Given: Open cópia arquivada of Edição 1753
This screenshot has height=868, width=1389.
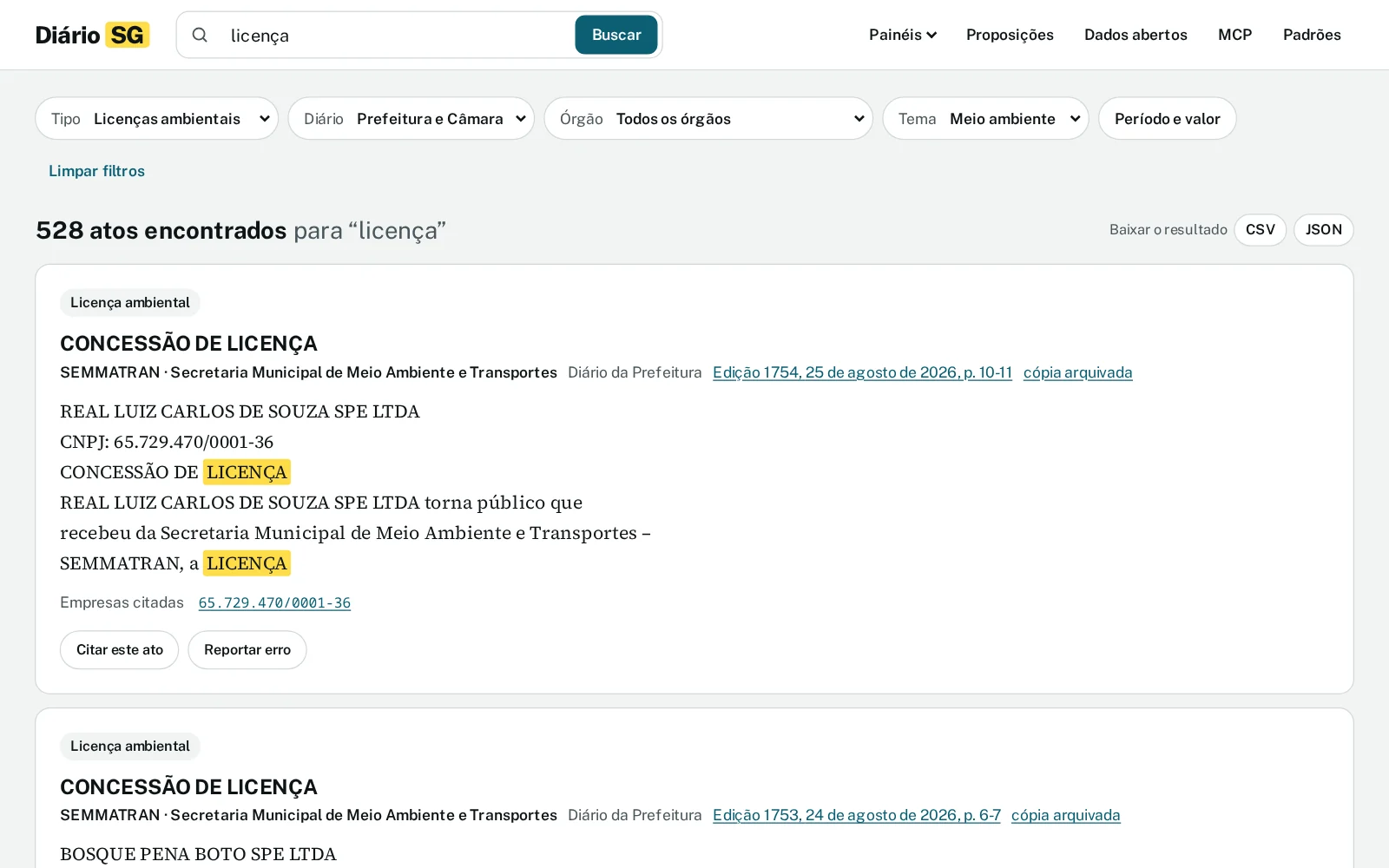Looking at the screenshot, I should (x=1065, y=815).
